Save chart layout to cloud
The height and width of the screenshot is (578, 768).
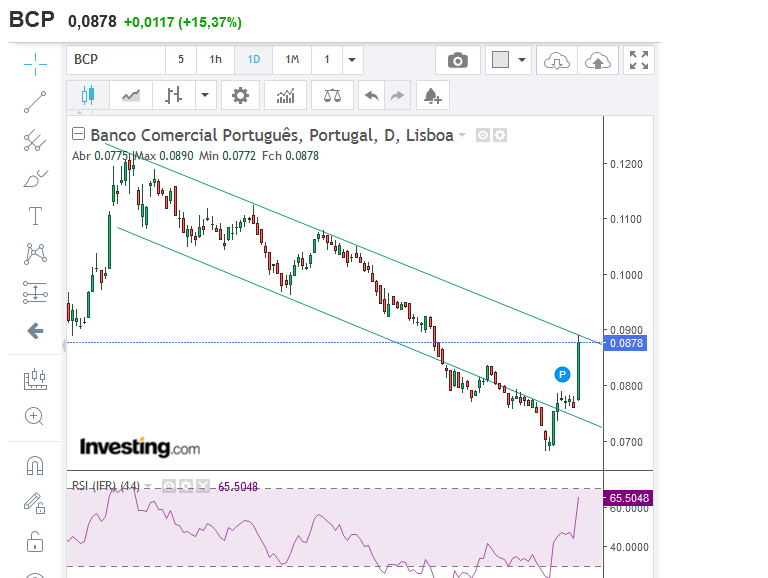pos(598,60)
